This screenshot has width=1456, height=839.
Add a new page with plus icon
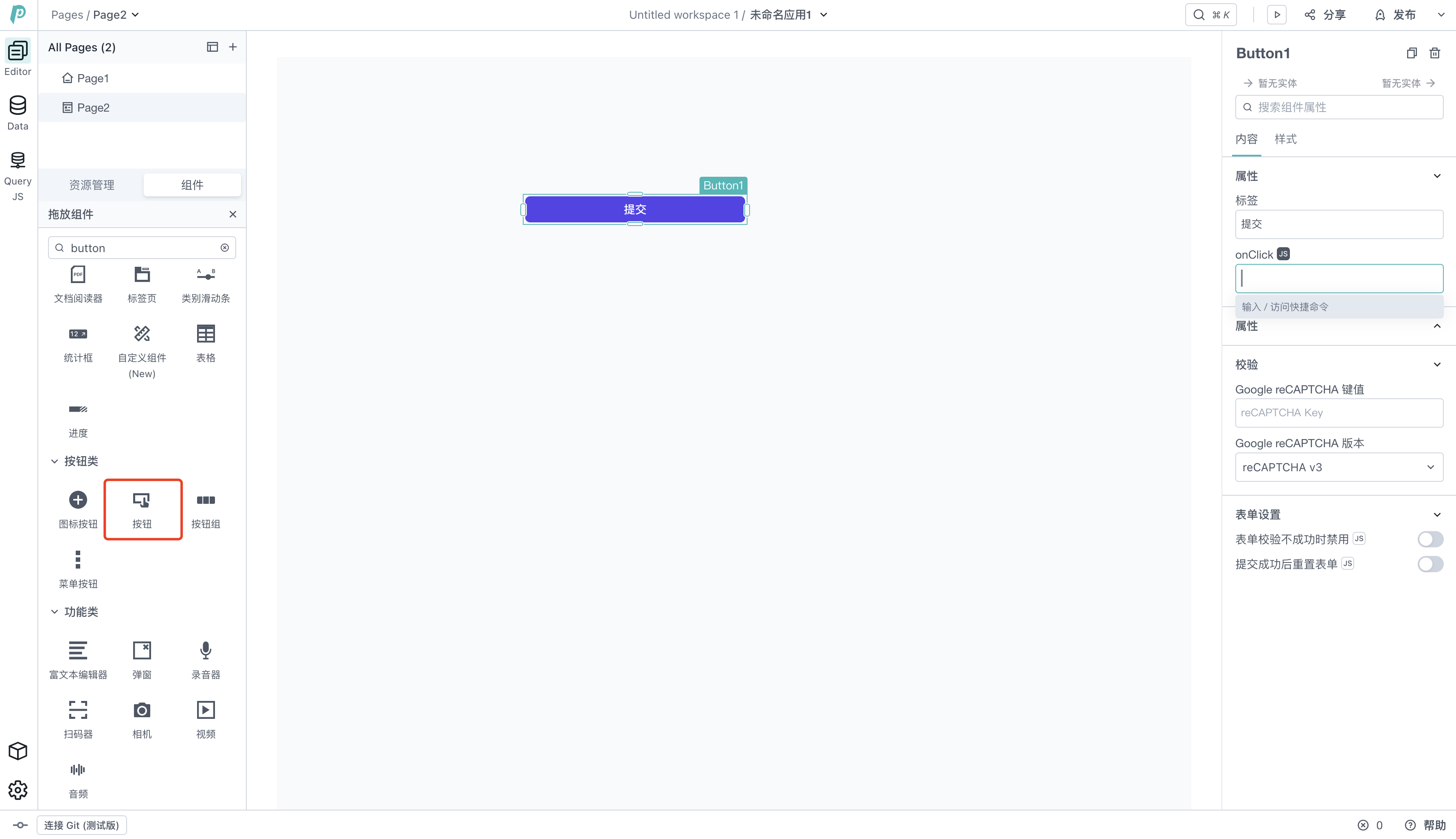[232, 47]
